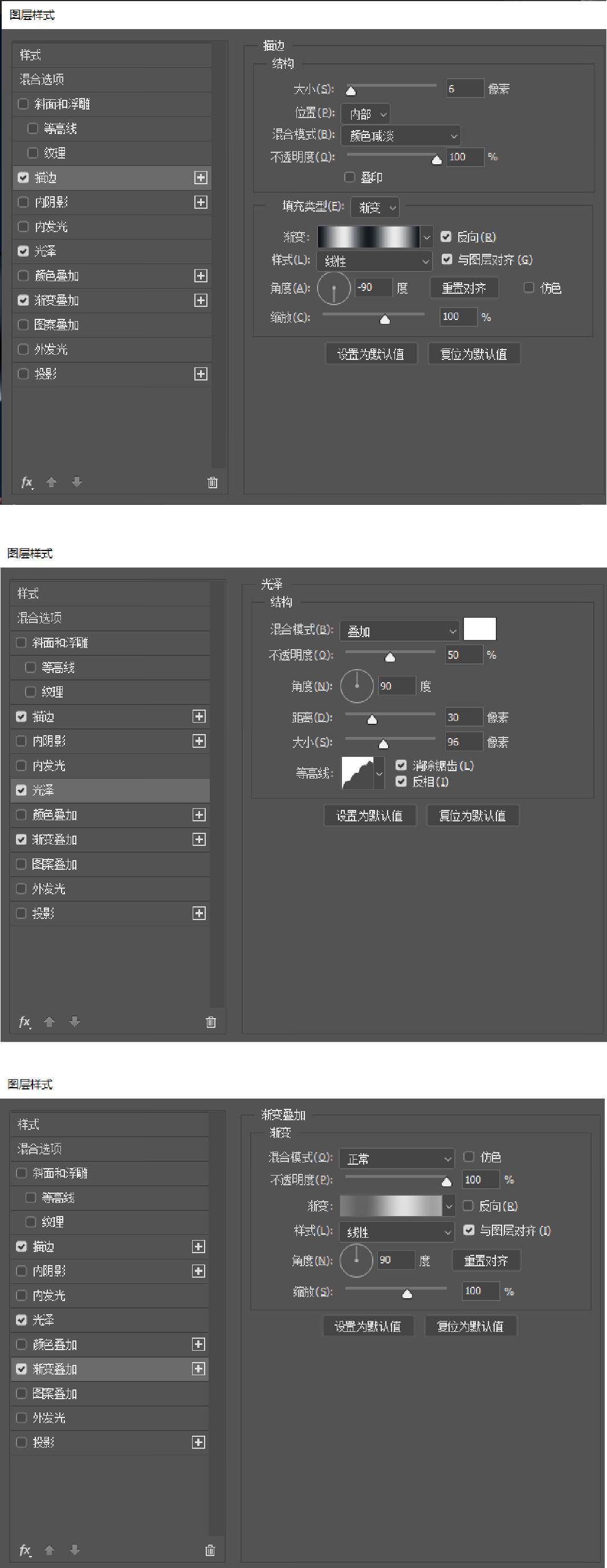Click plus icon beside 内阴影 in Gradient Overlay dialog

click(198, 1271)
